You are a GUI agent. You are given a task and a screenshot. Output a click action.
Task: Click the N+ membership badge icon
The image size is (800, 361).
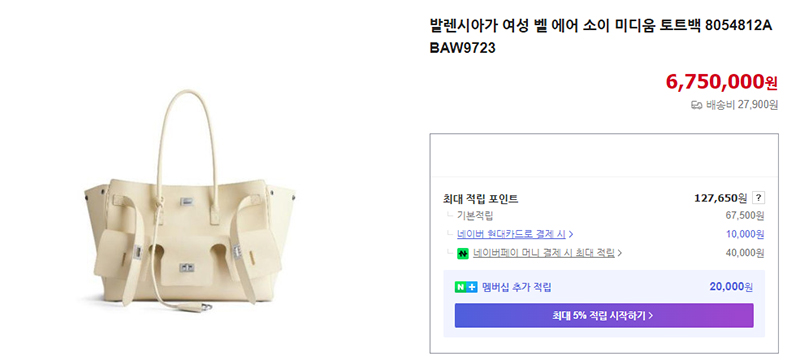[466, 287]
